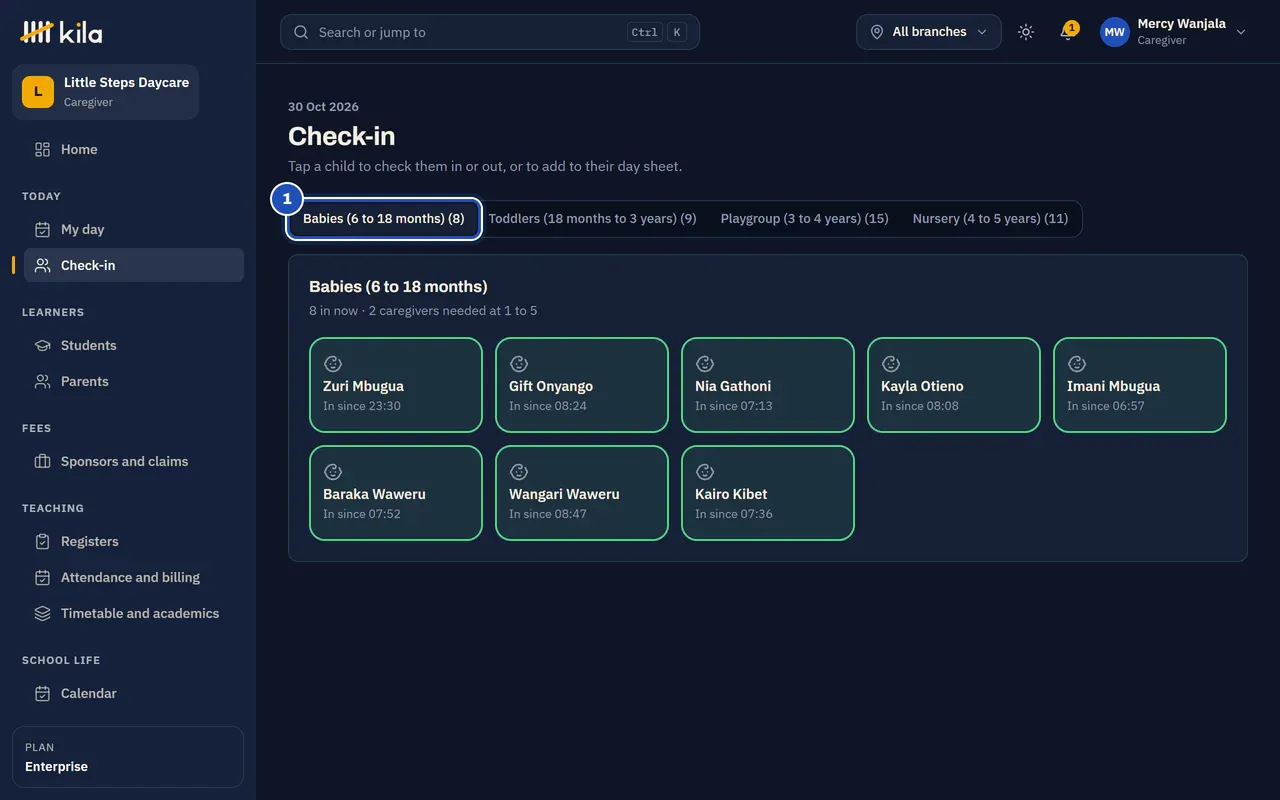Click the search magnifier icon

pyautogui.click(x=301, y=32)
